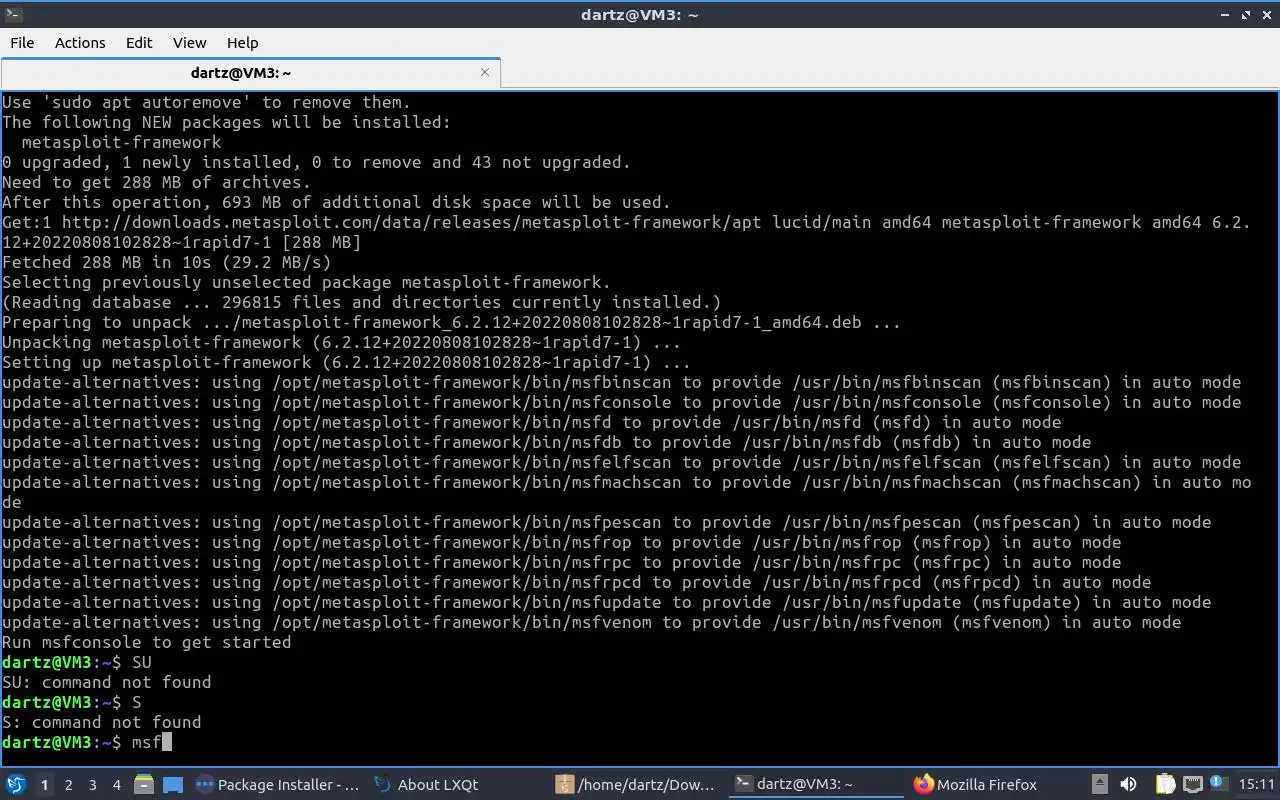The image size is (1280, 800).
Task: Click the 15:11 panel clock
Action: pyautogui.click(x=1256, y=785)
